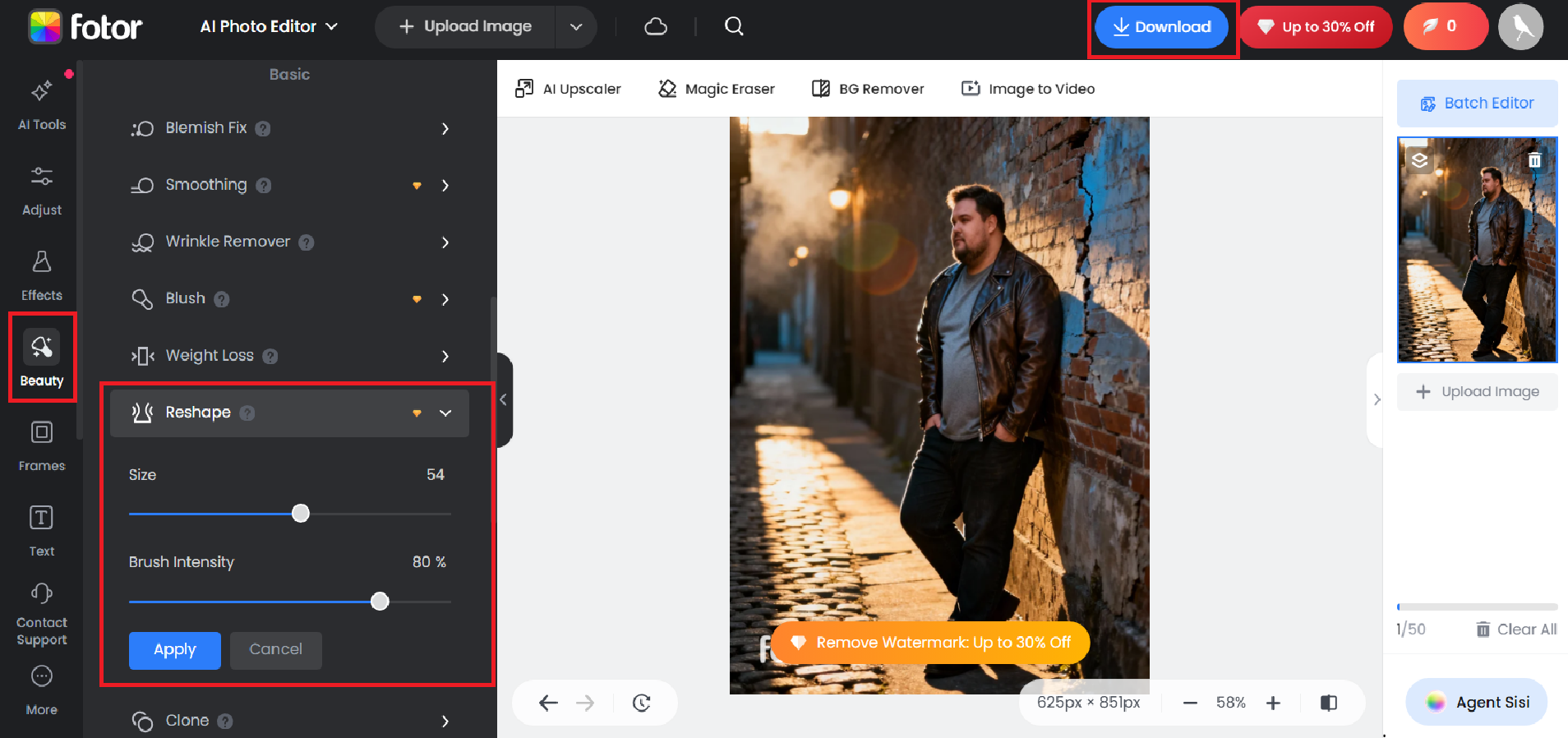Open the Upload Image dropdown arrow
This screenshot has width=1568, height=738.
coord(576,27)
